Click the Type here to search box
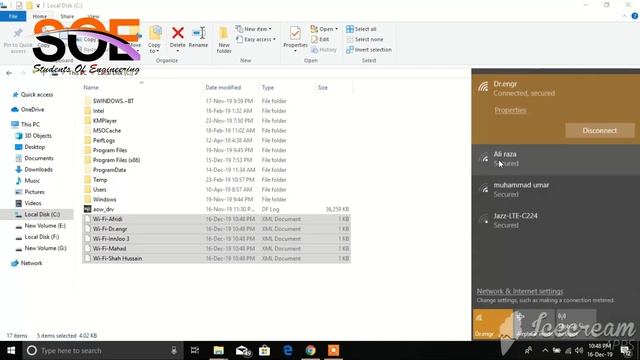The width and height of the screenshot is (640, 360). click(x=102, y=350)
